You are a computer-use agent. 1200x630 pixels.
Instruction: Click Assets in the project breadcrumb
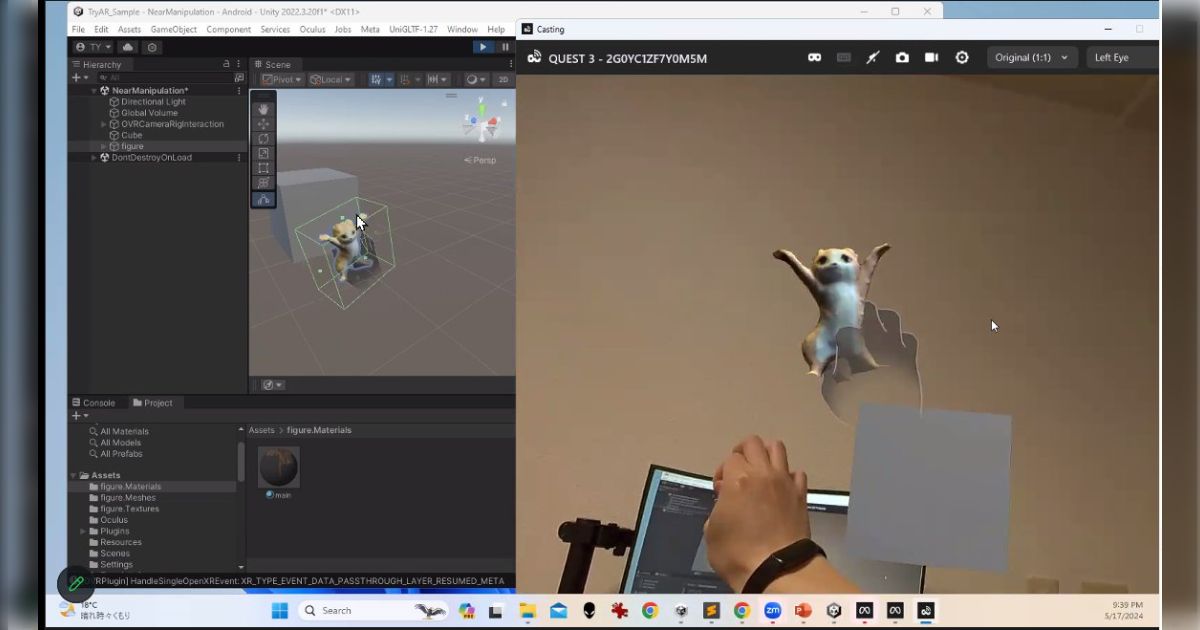coord(261,430)
